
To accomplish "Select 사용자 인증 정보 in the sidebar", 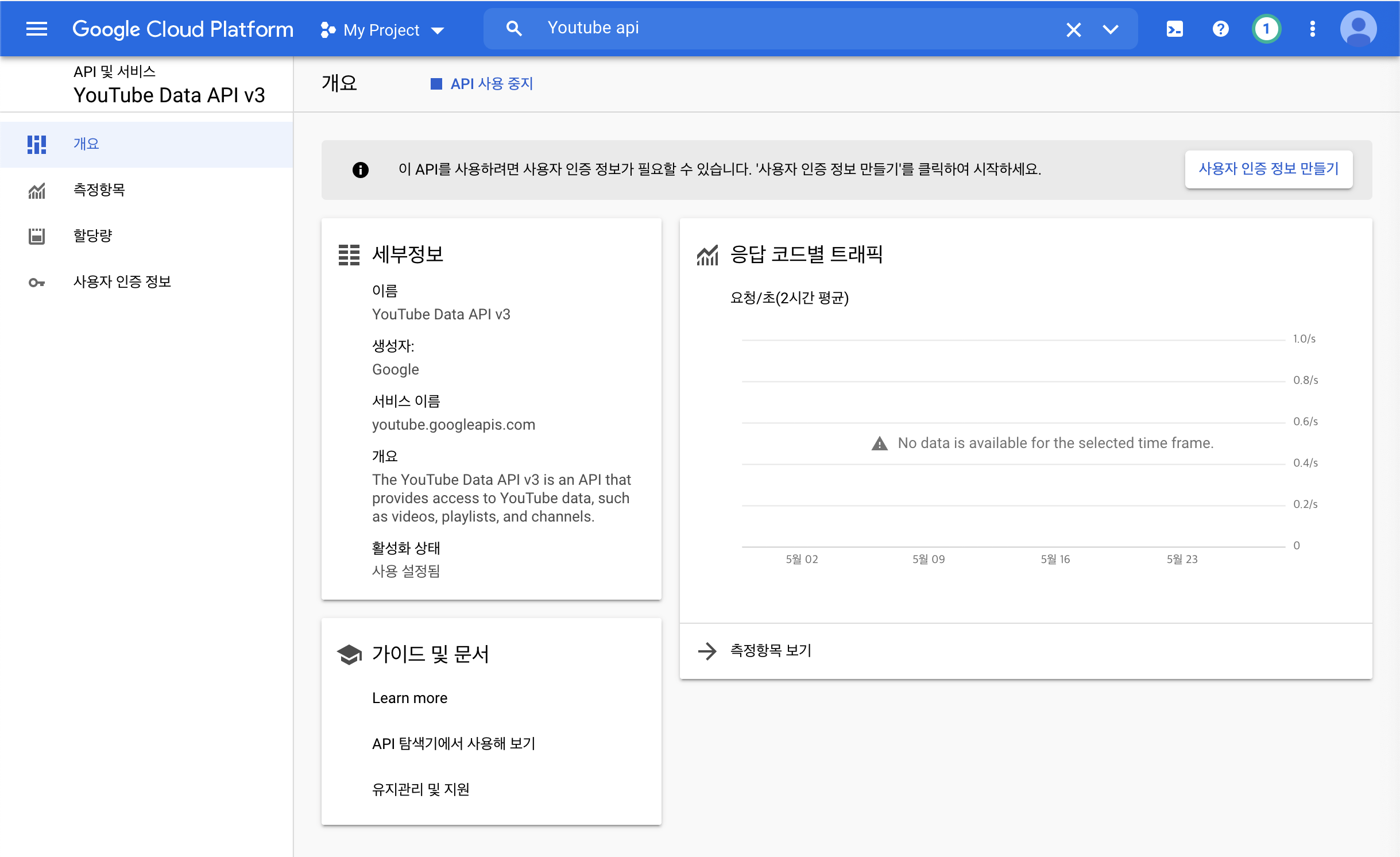I will point(146,282).
